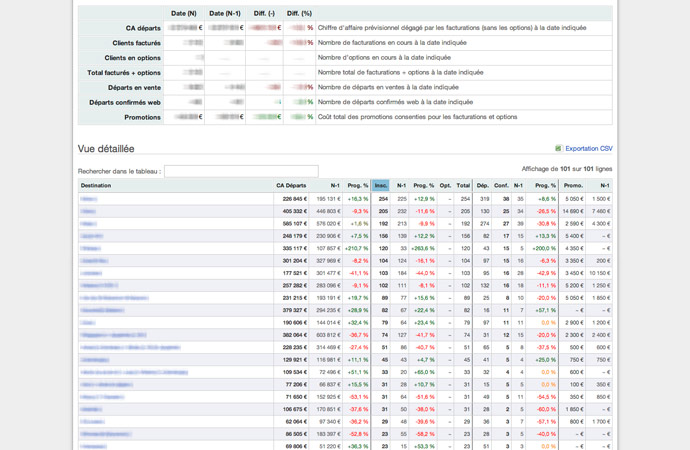The height and width of the screenshot is (450, 690).
Task: Click the red progression value '-41,1 %'
Action: pos(360,273)
